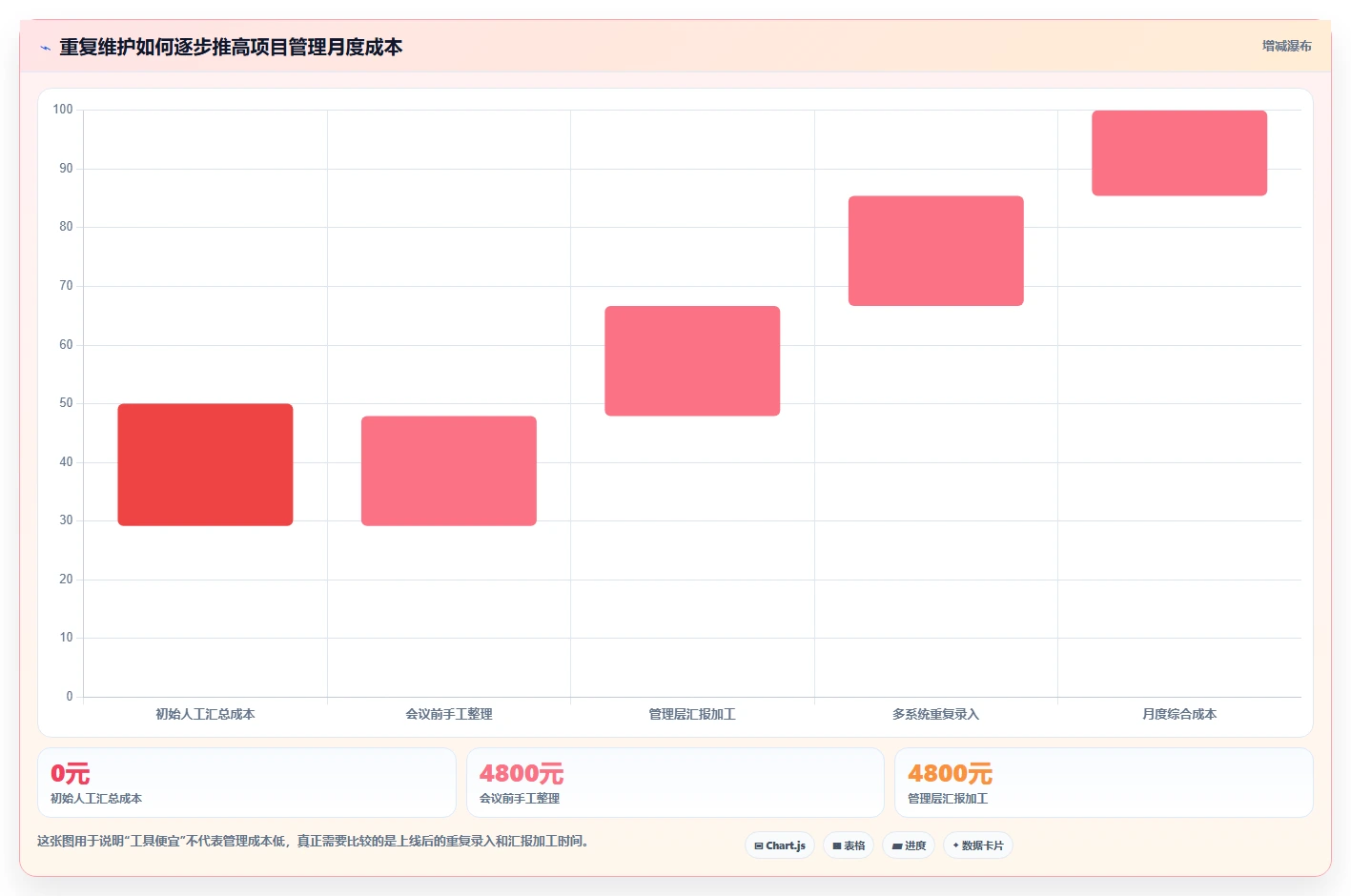
Task: Click the x-axis label 会议前手工整理
Action: (449, 714)
